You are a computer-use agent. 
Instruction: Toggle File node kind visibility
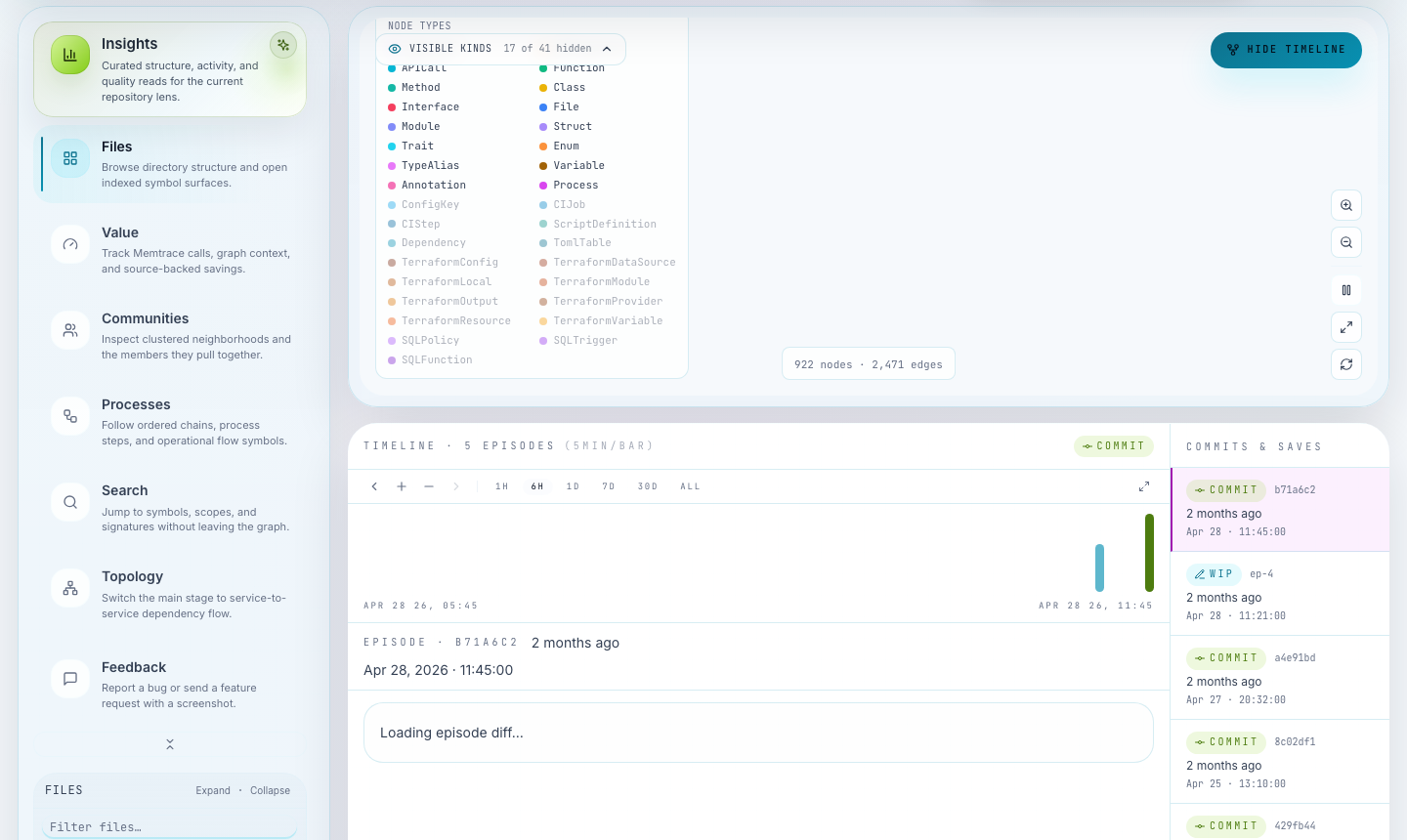click(560, 107)
